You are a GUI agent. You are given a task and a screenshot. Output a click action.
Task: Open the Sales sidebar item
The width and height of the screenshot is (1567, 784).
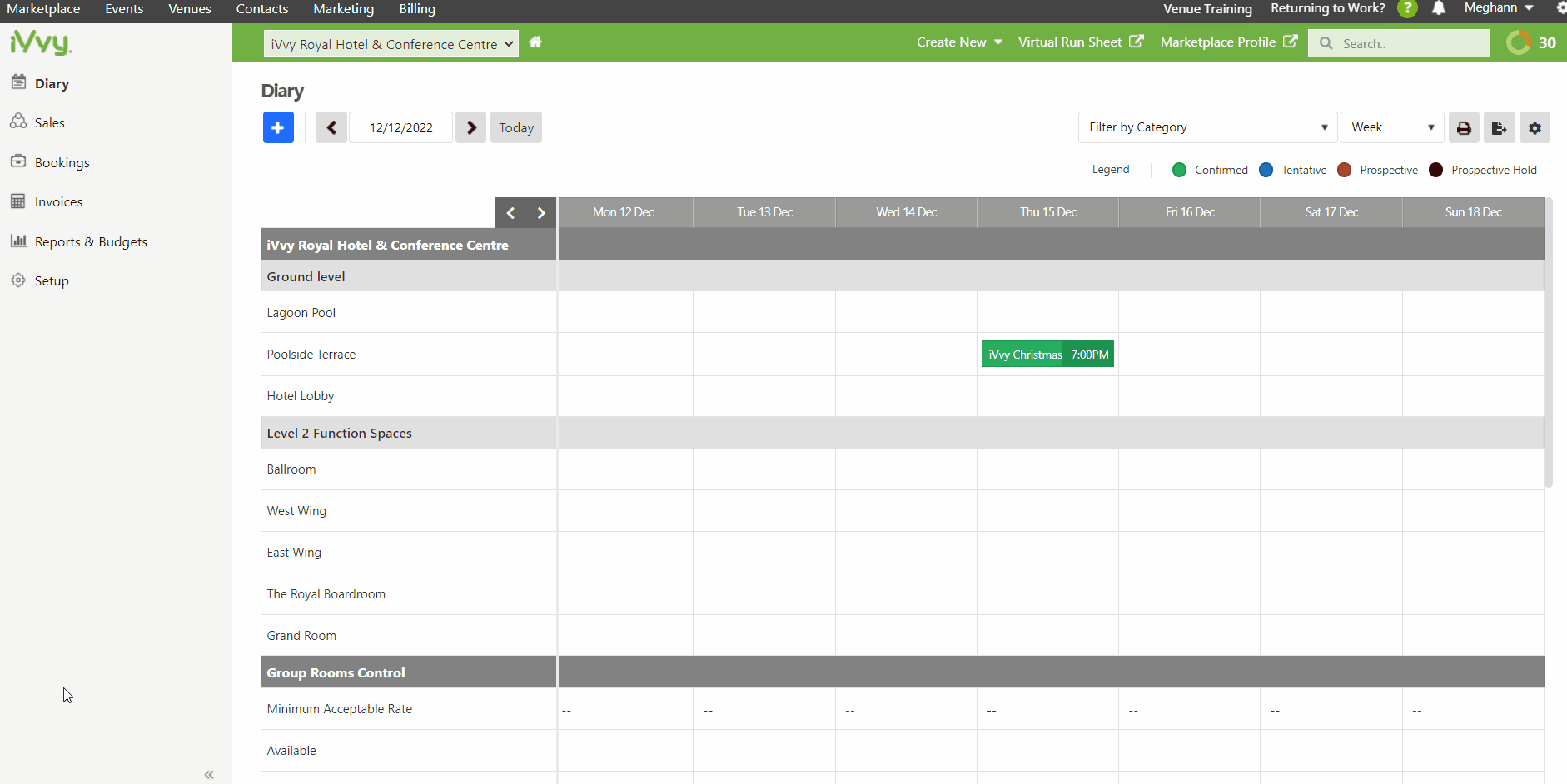(x=49, y=122)
